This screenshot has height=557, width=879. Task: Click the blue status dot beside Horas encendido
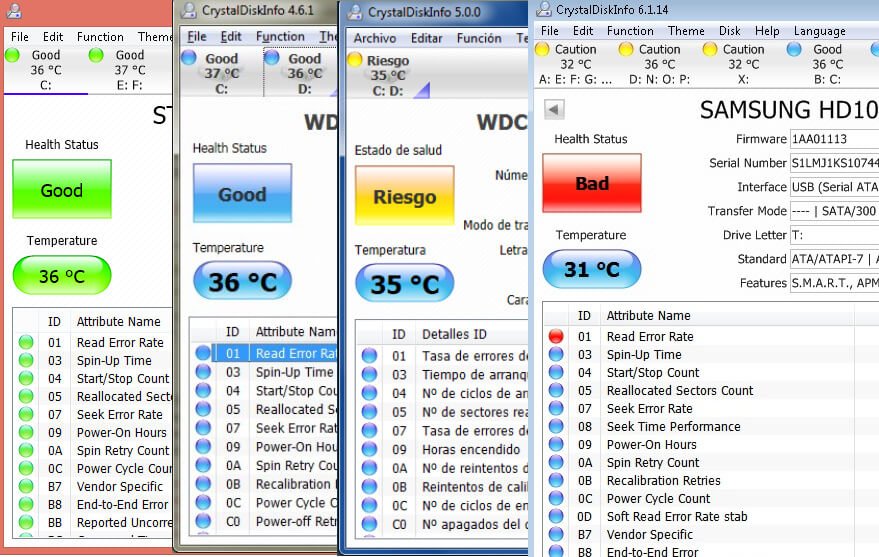369,449
